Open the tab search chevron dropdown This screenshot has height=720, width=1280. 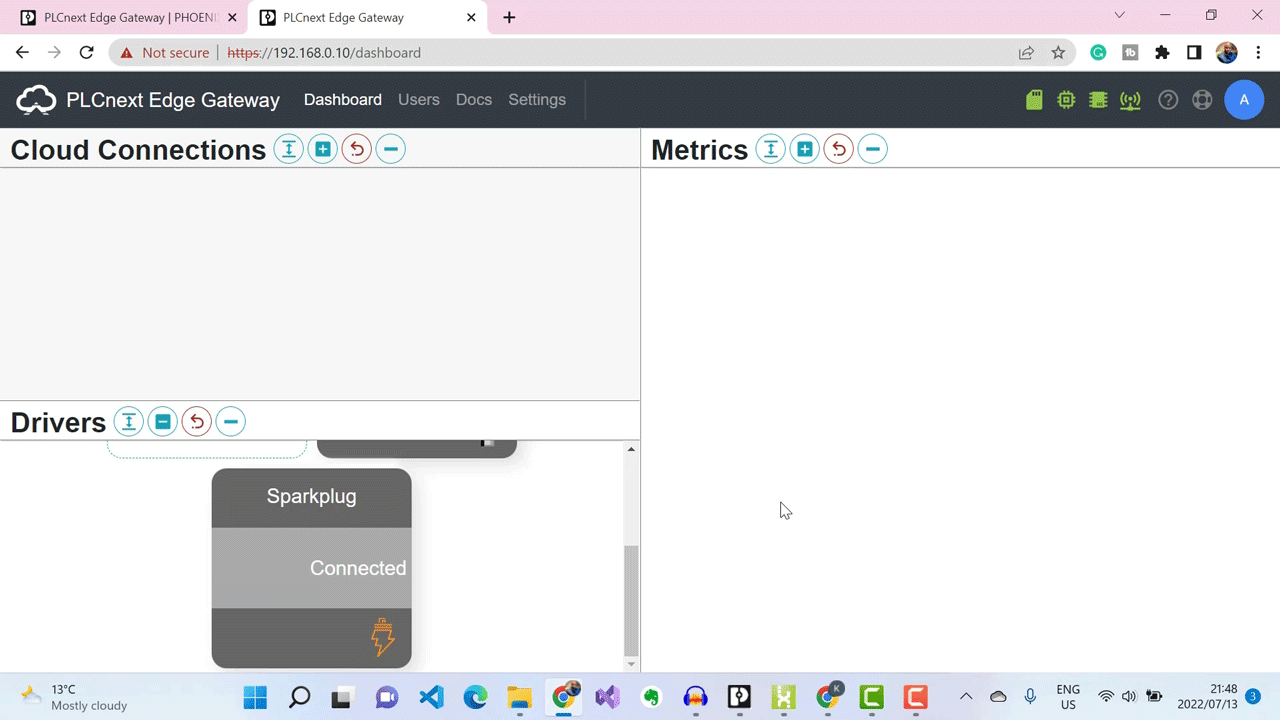pos(1120,15)
